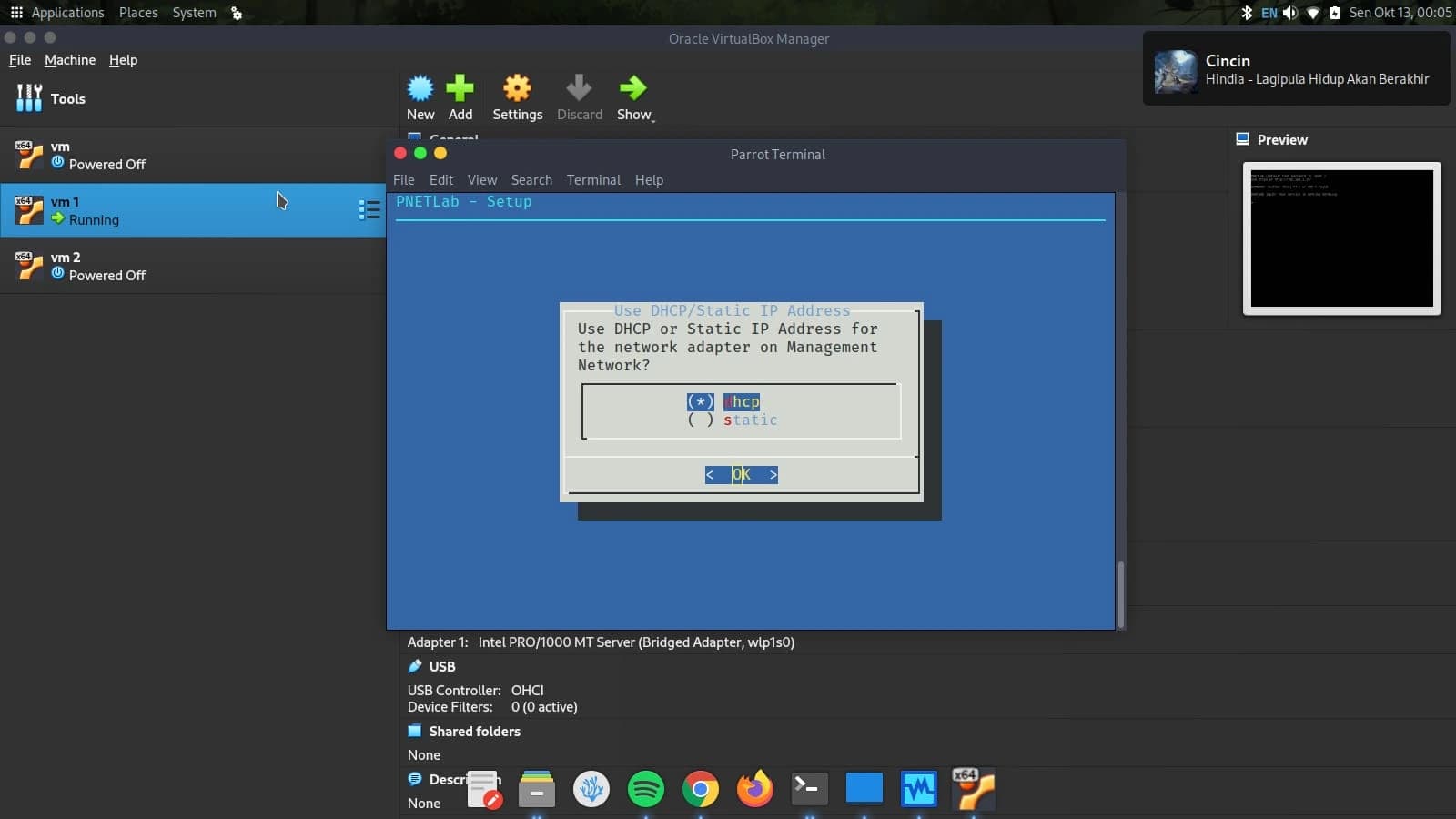This screenshot has height=819, width=1456.
Task: Click the Show toolbar icon
Action: pyautogui.click(x=634, y=96)
